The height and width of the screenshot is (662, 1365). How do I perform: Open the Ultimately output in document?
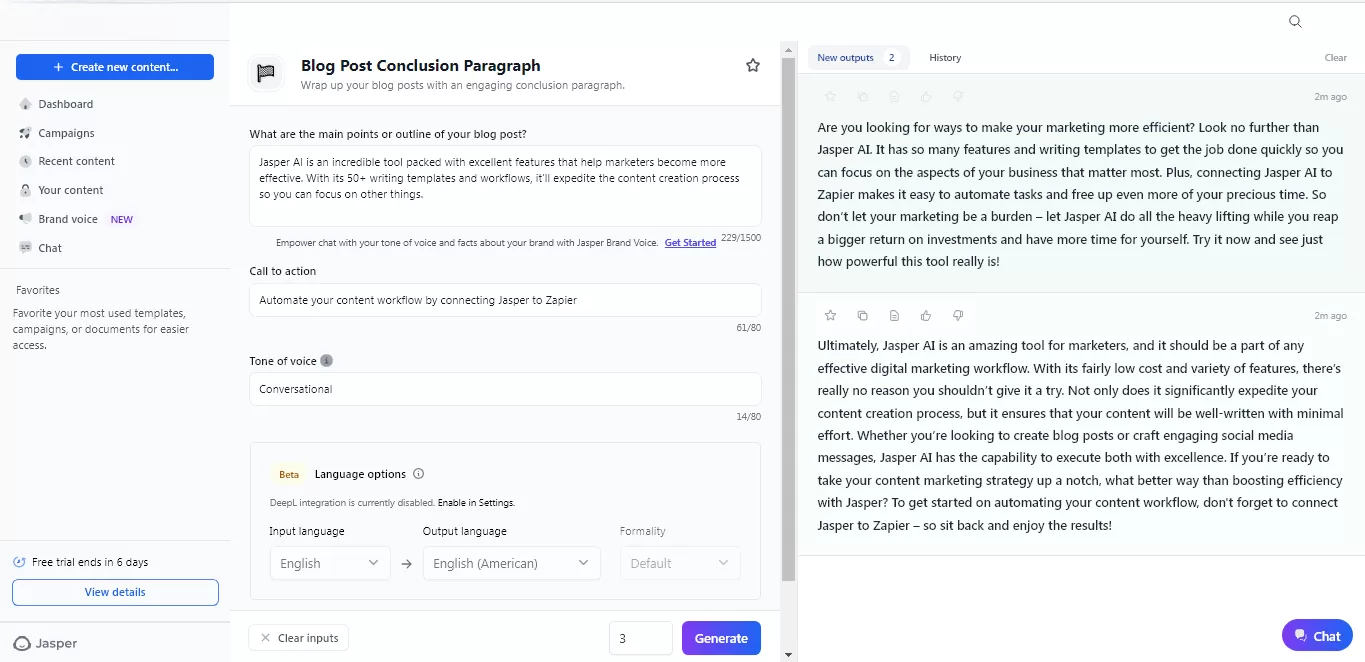coord(894,316)
